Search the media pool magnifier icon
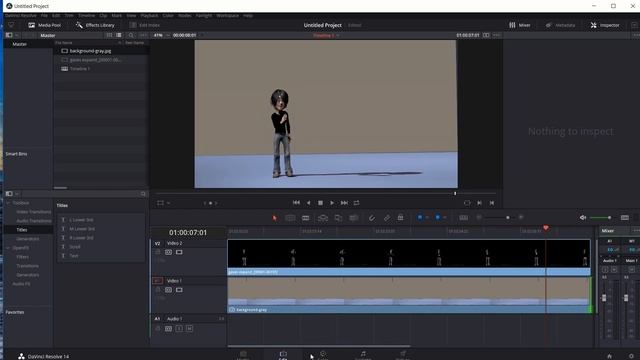 coord(131,36)
